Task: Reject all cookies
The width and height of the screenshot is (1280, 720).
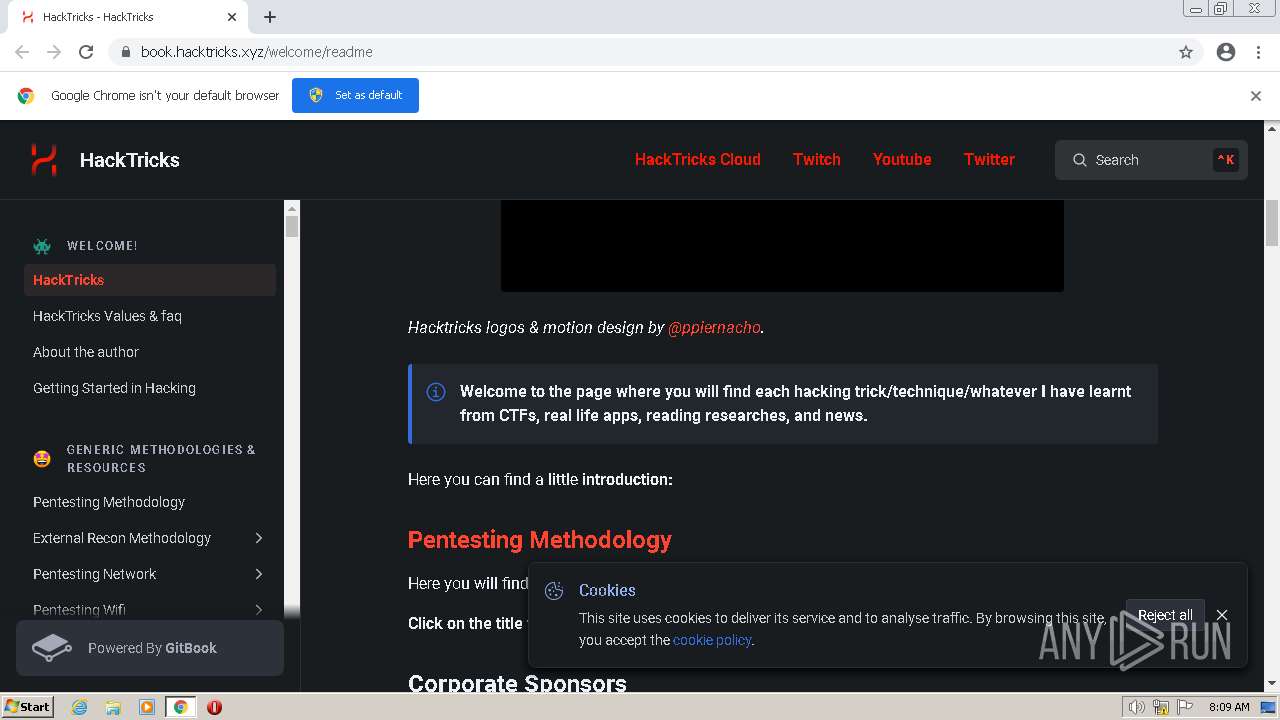Action: (1165, 615)
